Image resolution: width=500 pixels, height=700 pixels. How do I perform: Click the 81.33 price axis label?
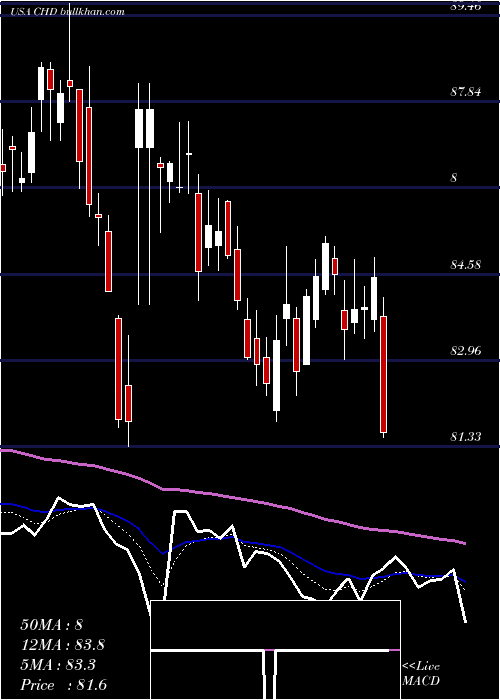click(465, 437)
